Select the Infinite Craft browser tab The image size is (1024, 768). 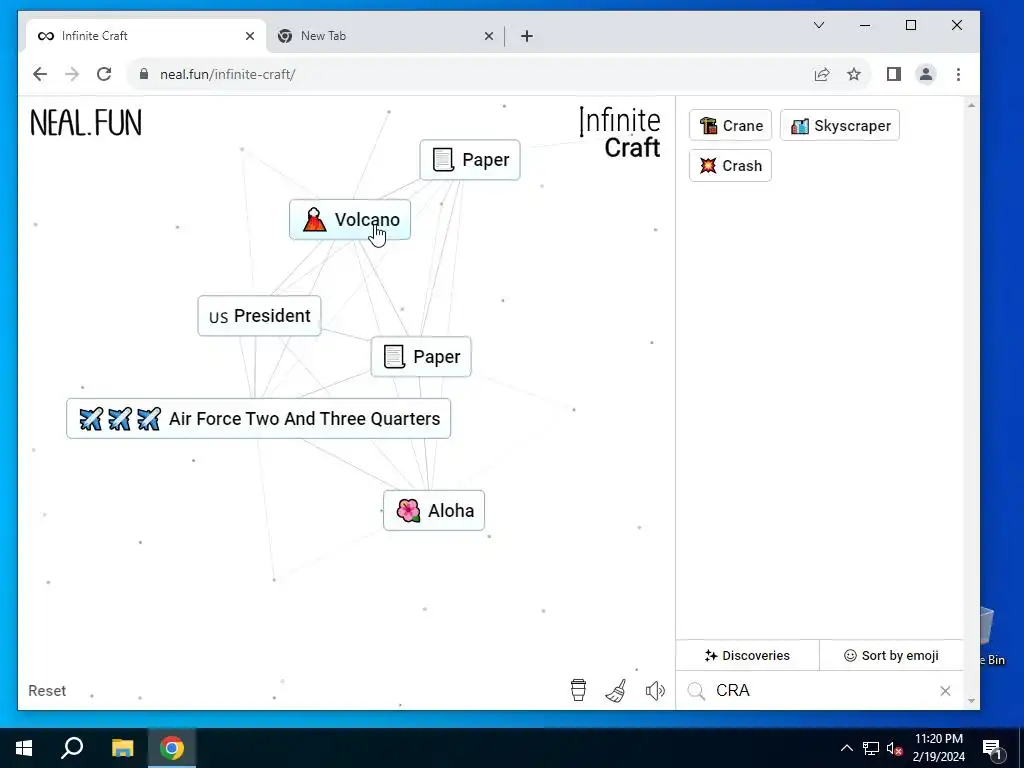click(x=146, y=36)
